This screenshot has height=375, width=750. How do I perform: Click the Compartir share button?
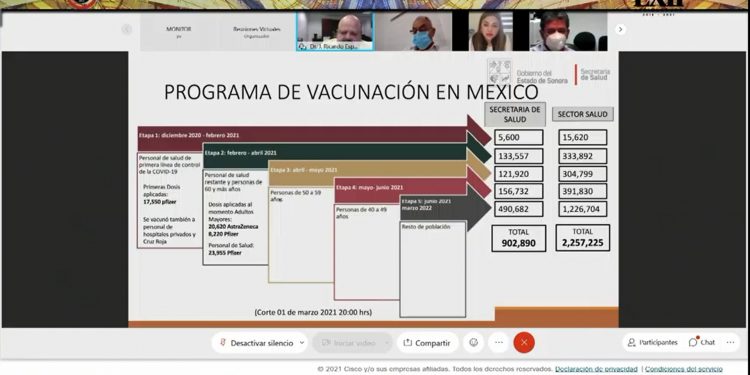[427, 343]
